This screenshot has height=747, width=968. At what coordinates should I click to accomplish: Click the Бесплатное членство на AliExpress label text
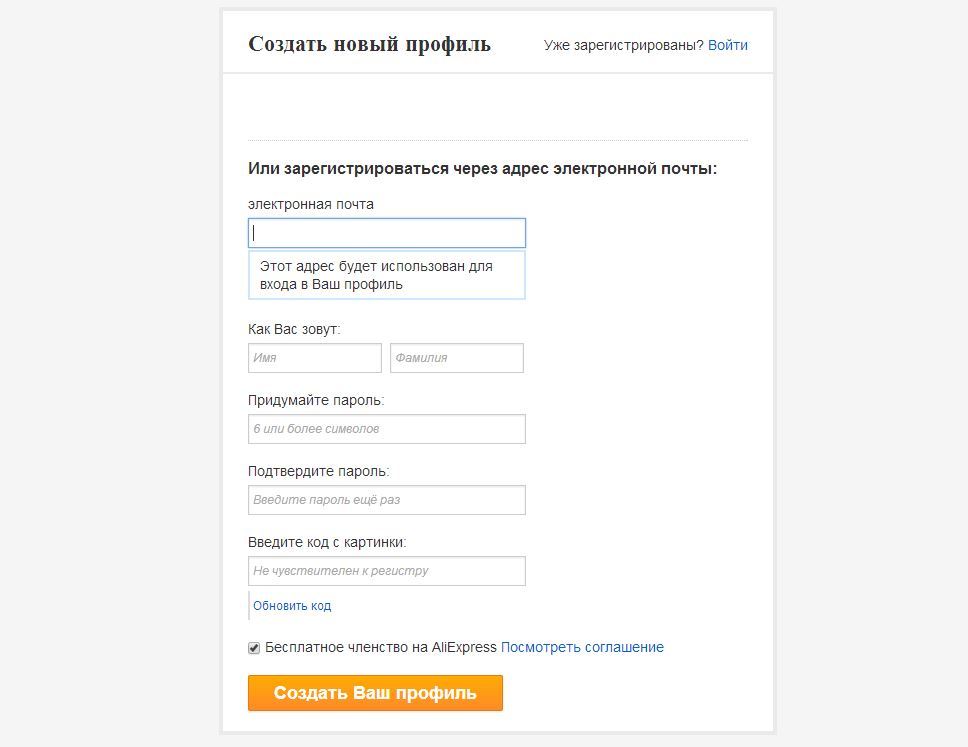(x=380, y=647)
